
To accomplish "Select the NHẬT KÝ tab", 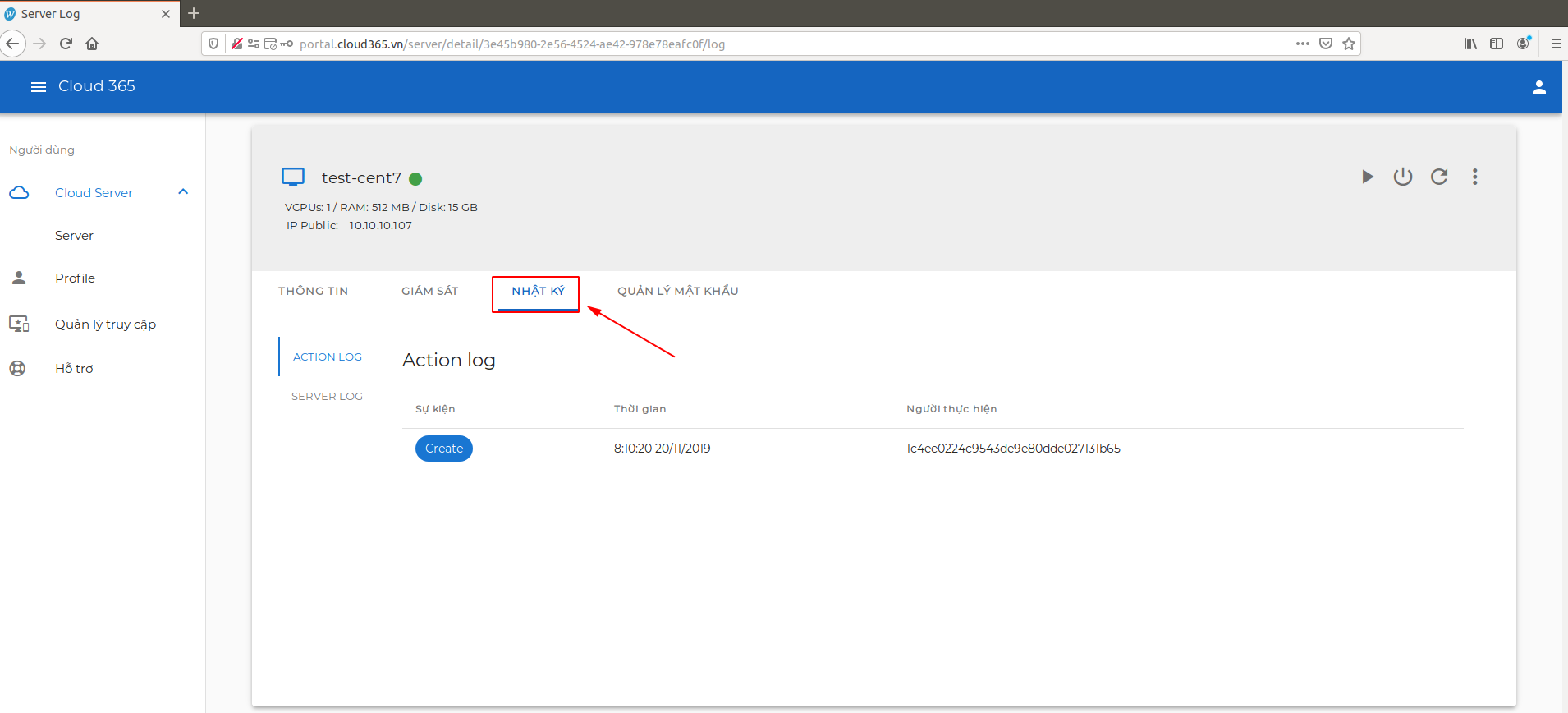I will pyautogui.click(x=538, y=292).
